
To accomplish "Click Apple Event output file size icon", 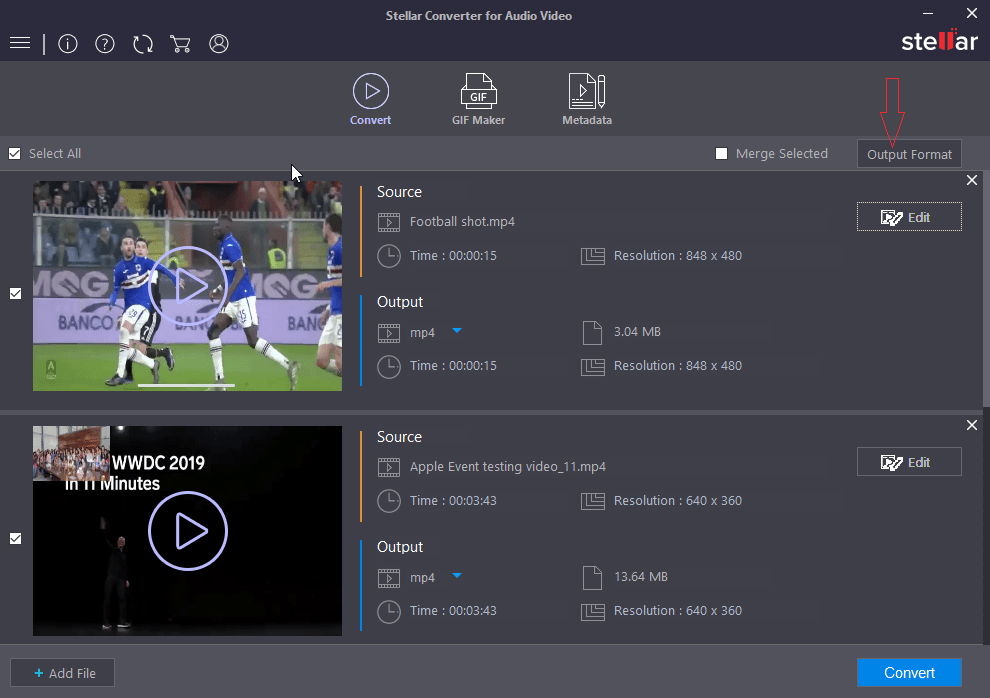I will tap(592, 577).
